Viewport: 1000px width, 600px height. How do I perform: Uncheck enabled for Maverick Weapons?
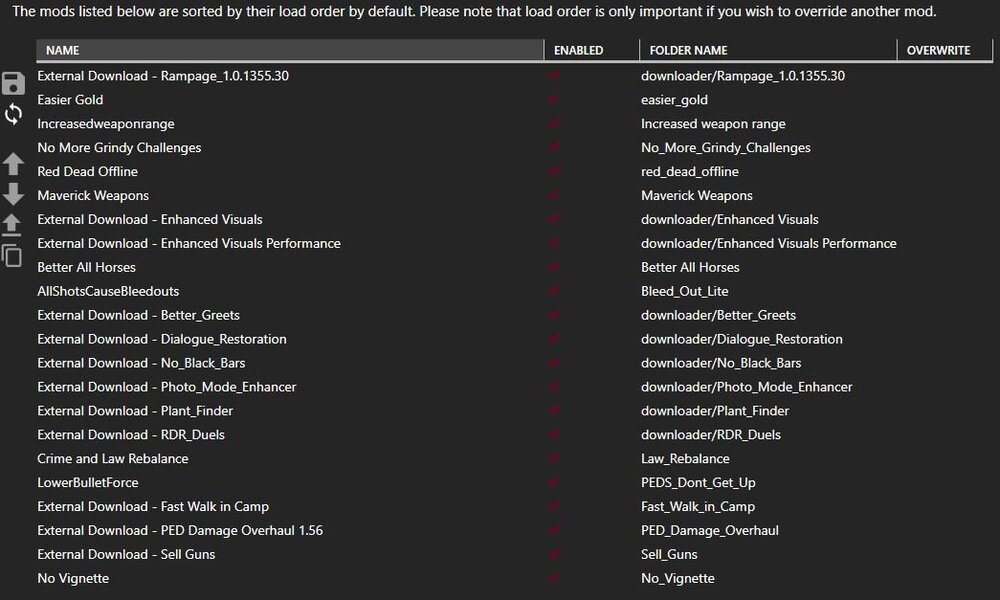(554, 196)
